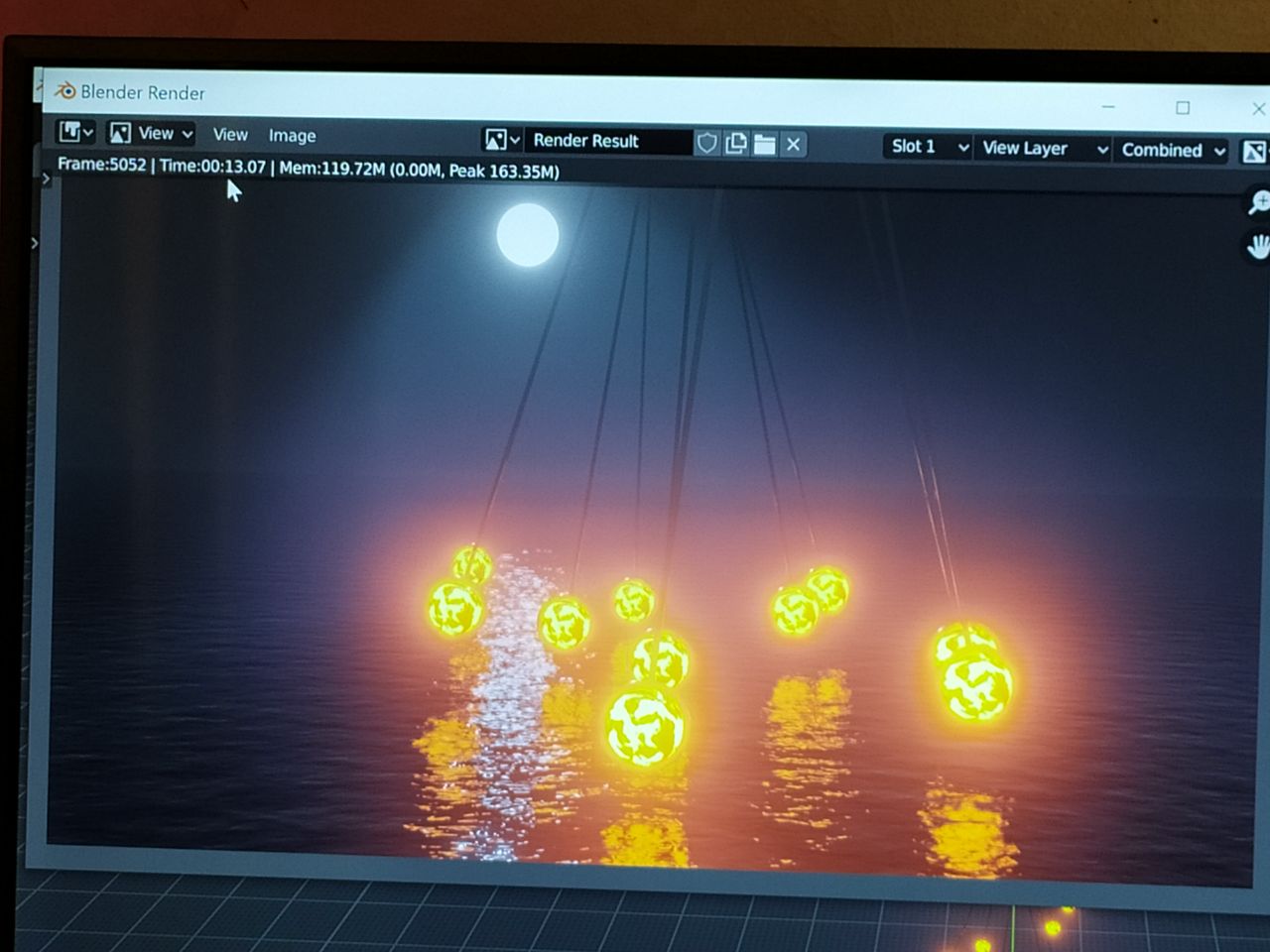Viewport: 1270px width, 952px height.
Task: Open the Slot 1 dropdown
Action: click(928, 147)
